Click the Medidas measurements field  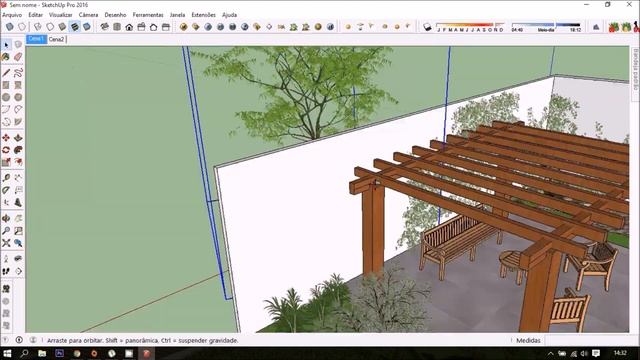coord(588,340)
